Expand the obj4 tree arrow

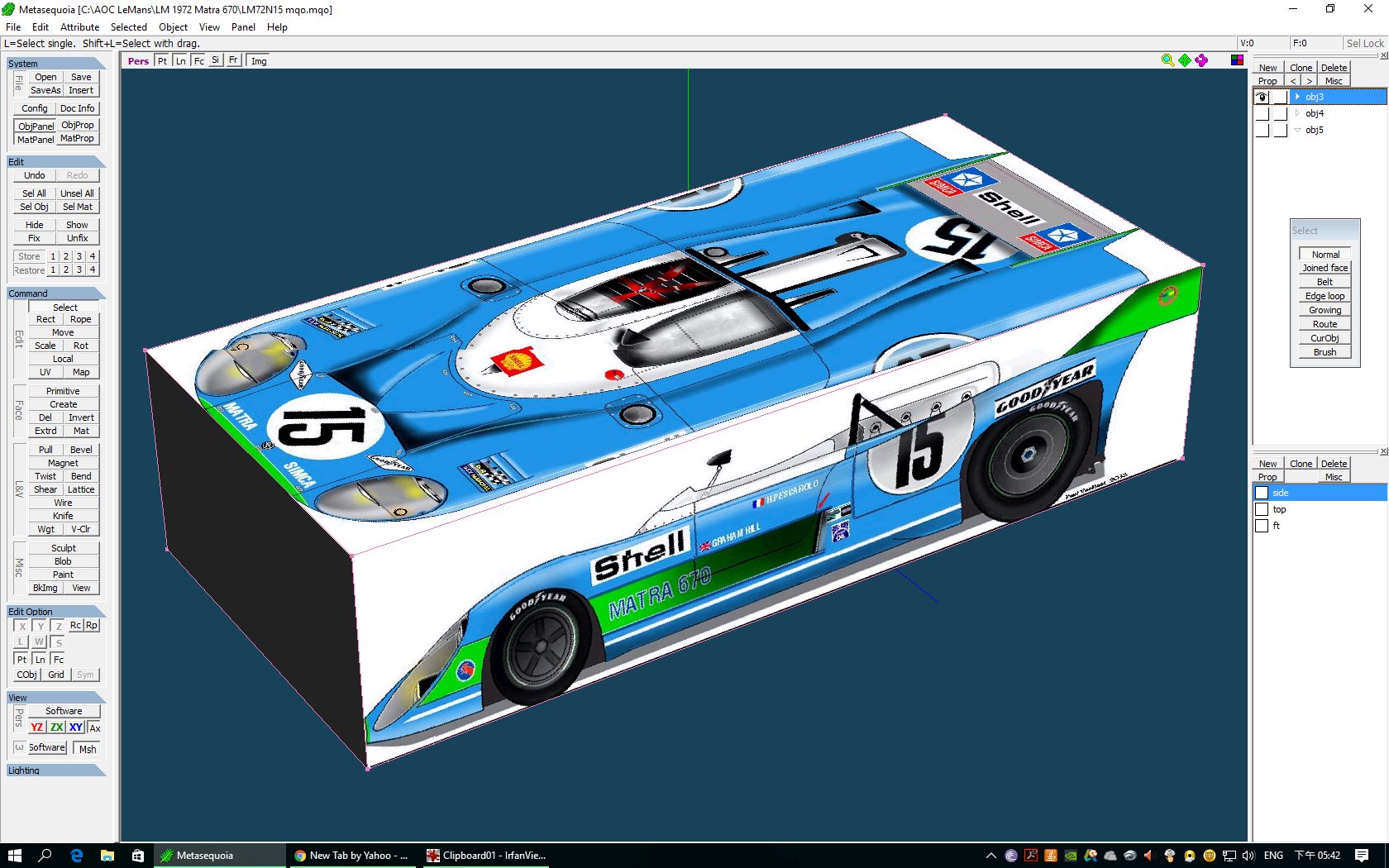pos(1297,113)
